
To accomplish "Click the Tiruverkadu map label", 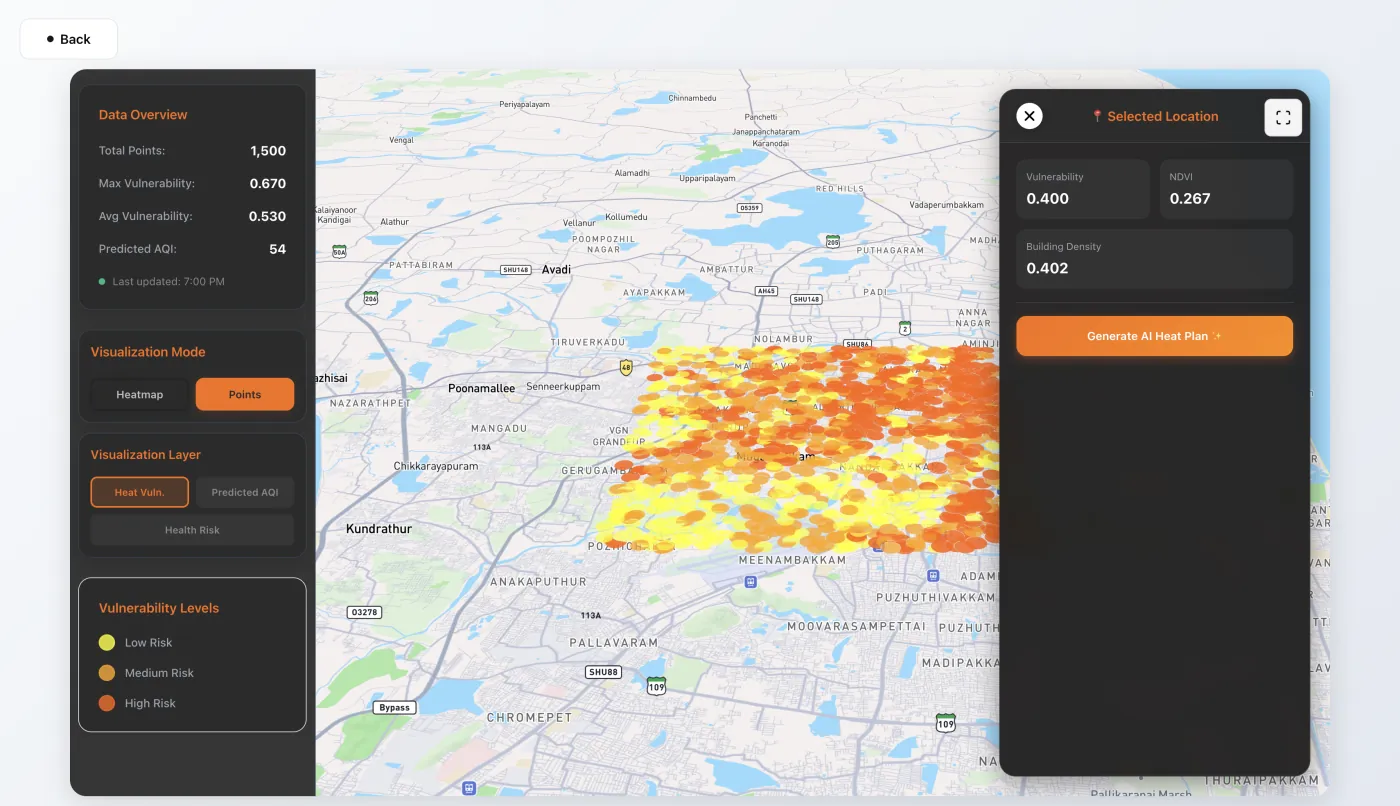I will coord(589,342).
